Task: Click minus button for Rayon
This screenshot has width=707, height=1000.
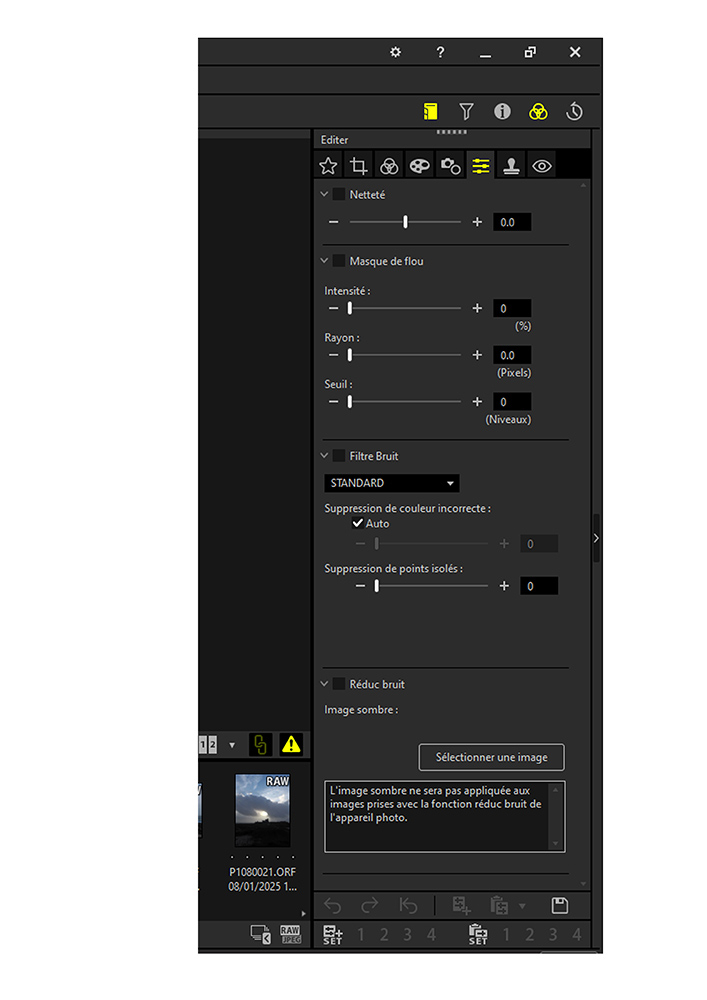Action: tap(333, 355)
